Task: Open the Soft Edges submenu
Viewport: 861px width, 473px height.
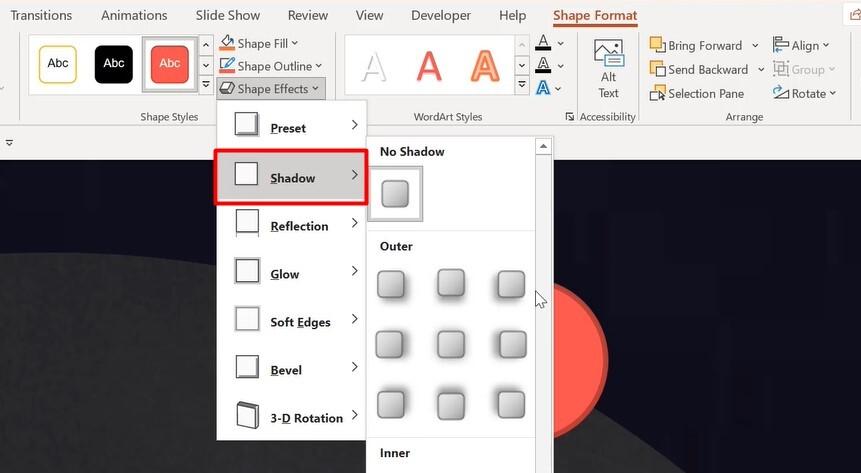Action: click(292, 321)
